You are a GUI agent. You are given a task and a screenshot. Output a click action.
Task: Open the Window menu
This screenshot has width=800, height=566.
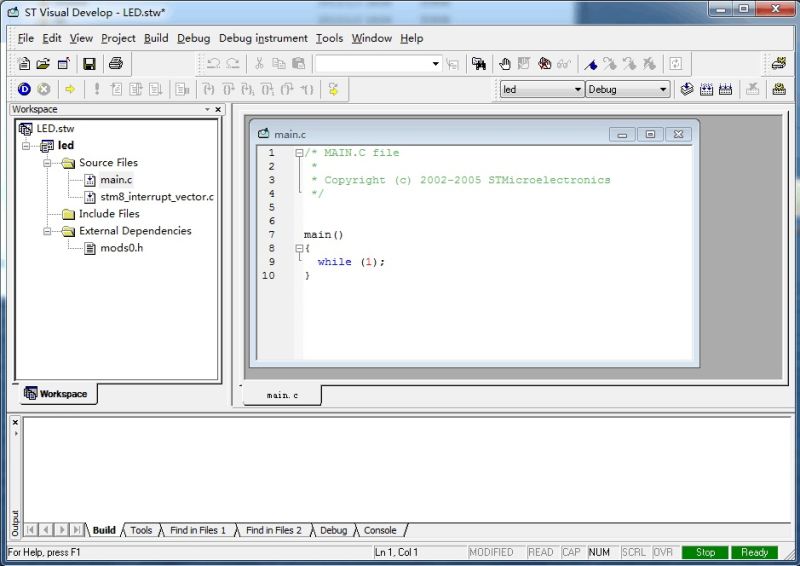371,38
